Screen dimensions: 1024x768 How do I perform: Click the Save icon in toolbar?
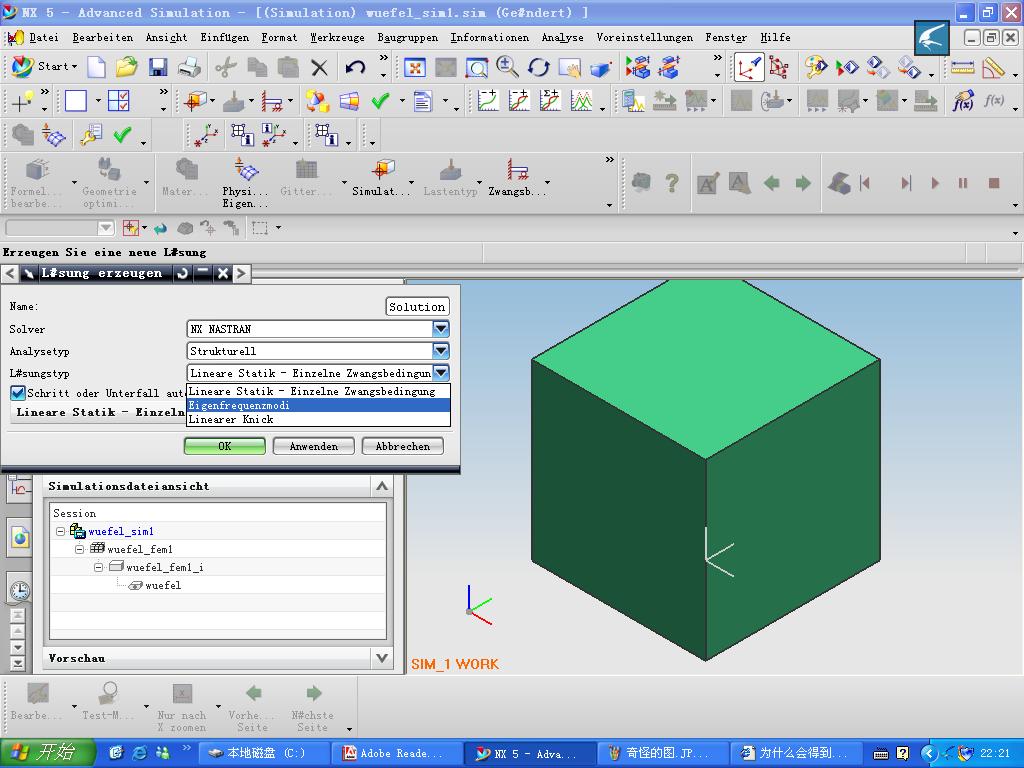point(157,67)
